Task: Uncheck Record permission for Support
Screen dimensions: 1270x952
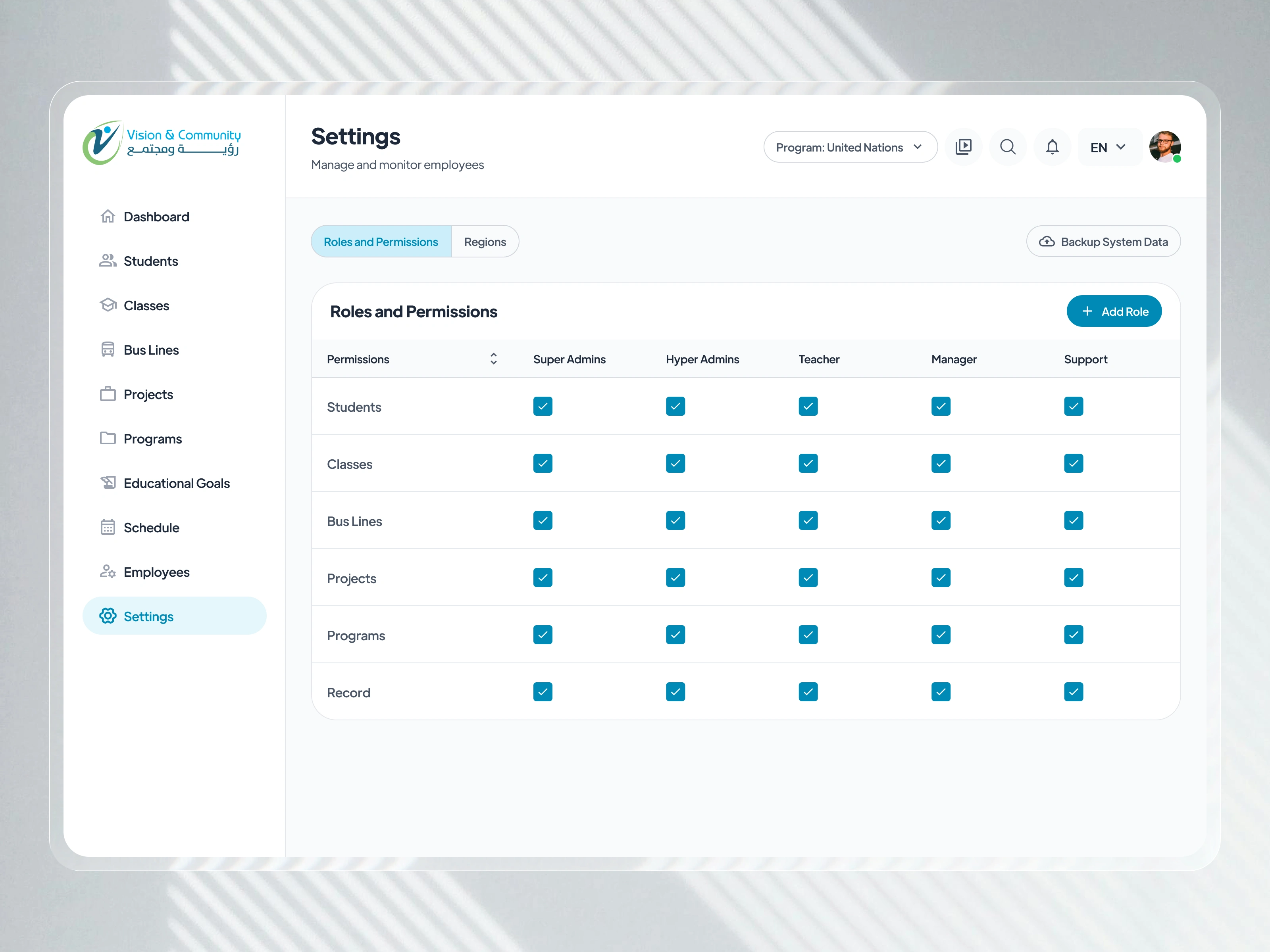Action: pyautogui.click(x=1073, y=691)
